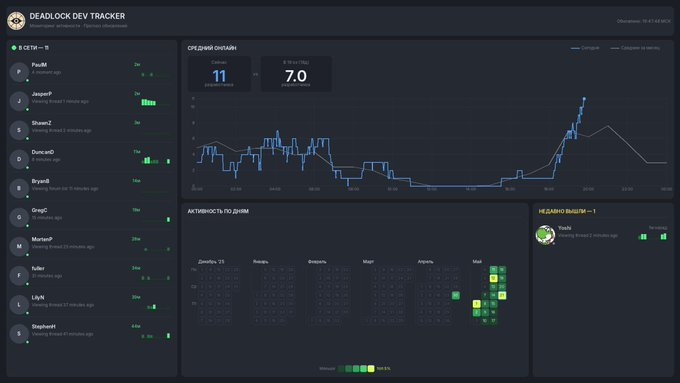Select the name JasperP in the online list

point(42,94)
